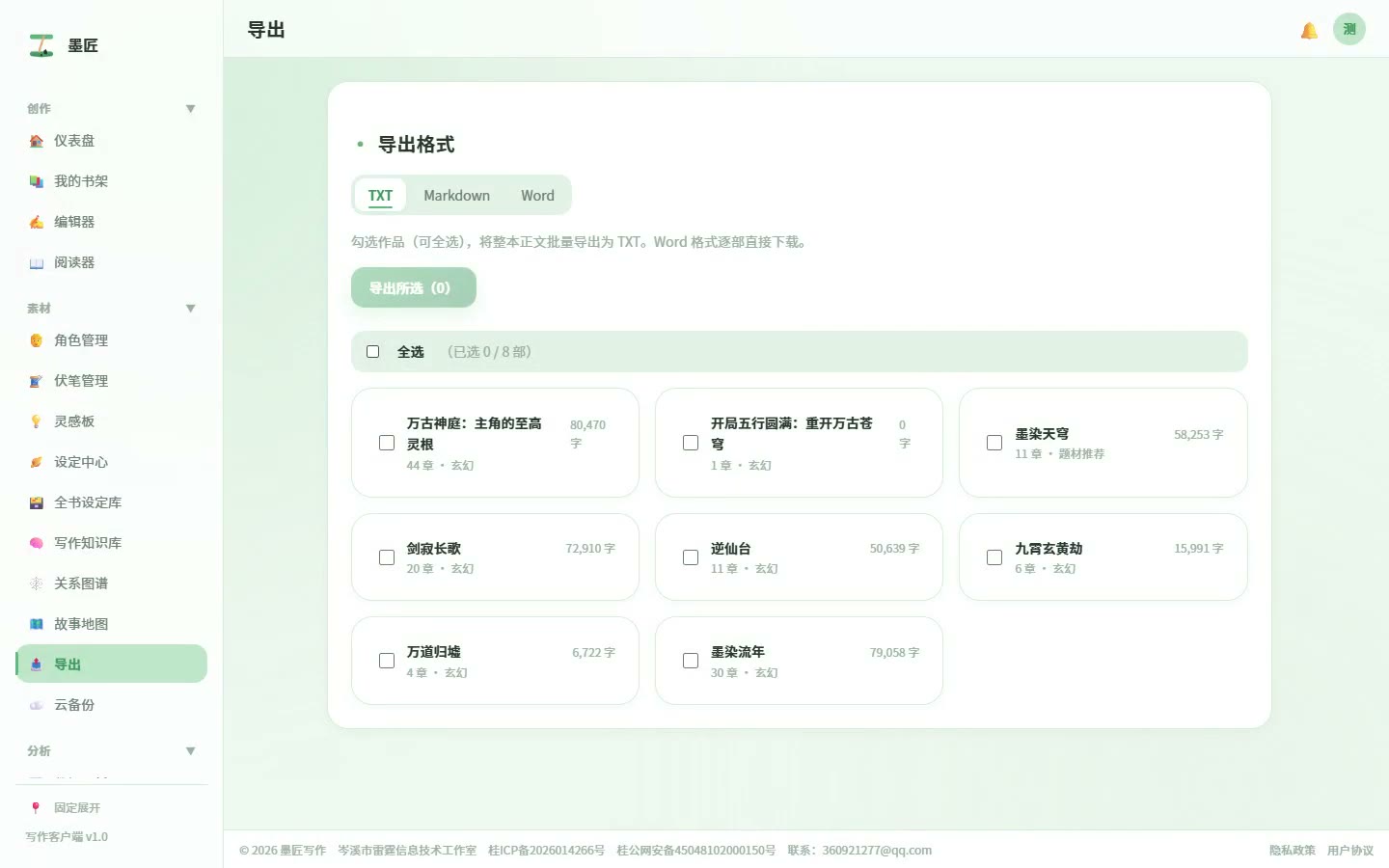
Task: Open 故事地图 map icon
Action: [x=37, y=624]
